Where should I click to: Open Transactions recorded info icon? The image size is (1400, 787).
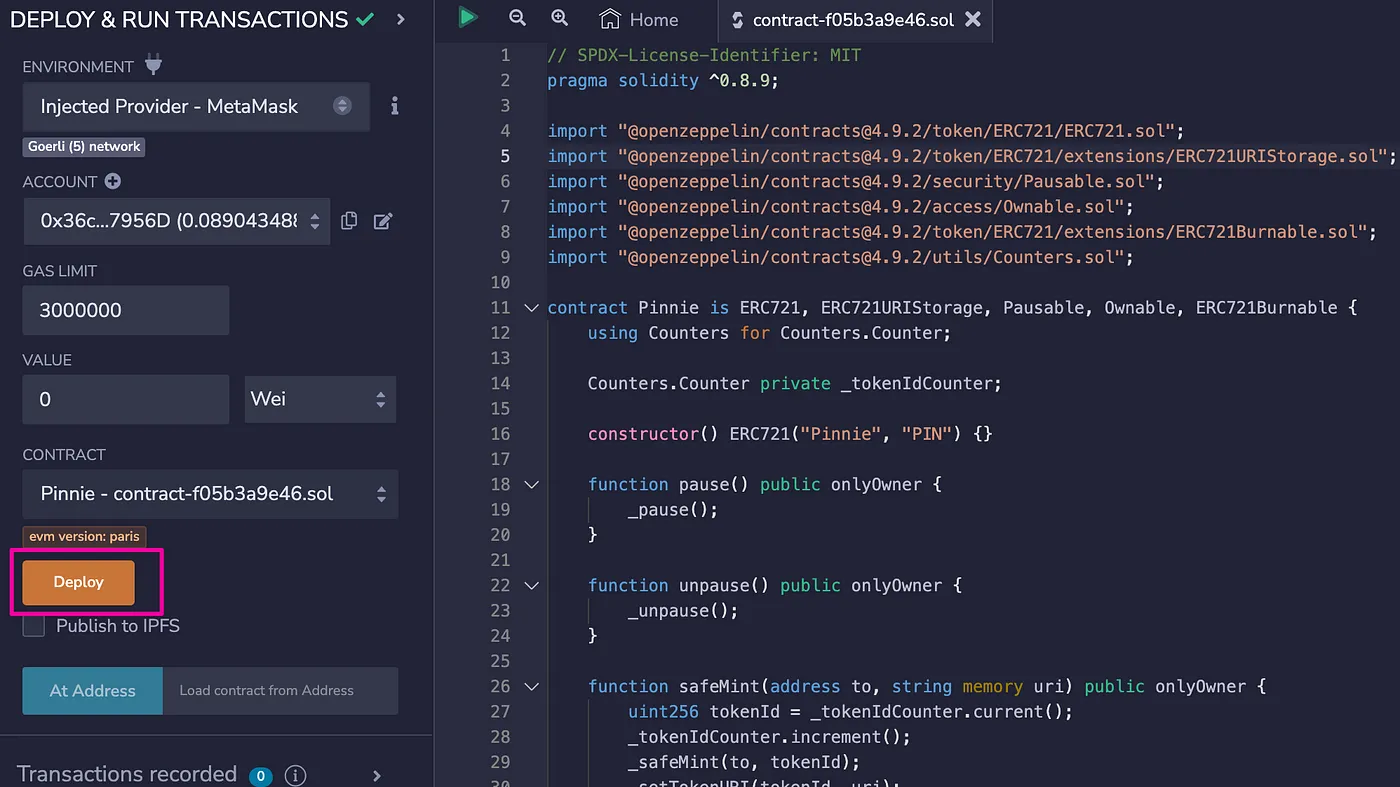tap(295, 775)
